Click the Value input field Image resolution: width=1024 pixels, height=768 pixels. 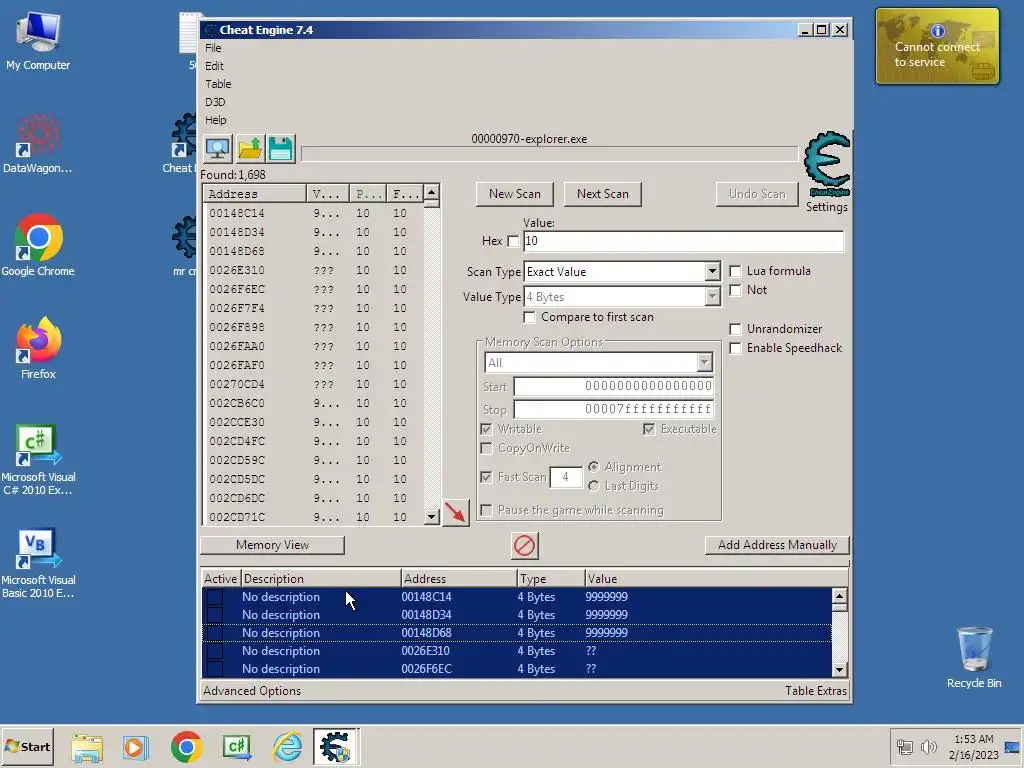coord(683,241)
